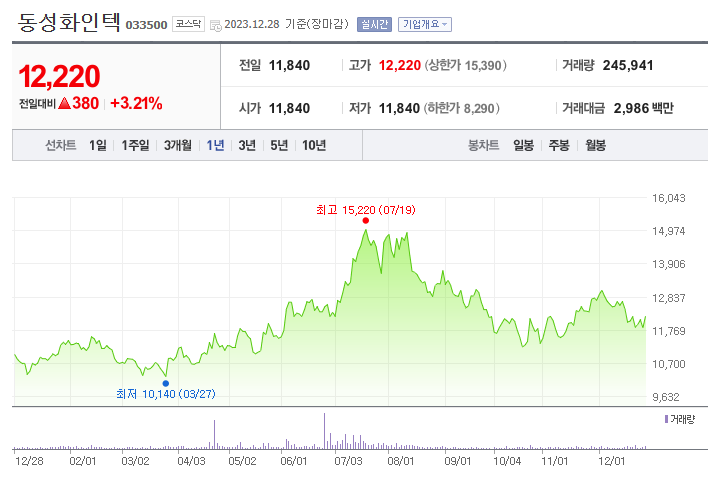708x490 pixels.
Task: Click the 하한가 8,290 text
Action: 461,108
